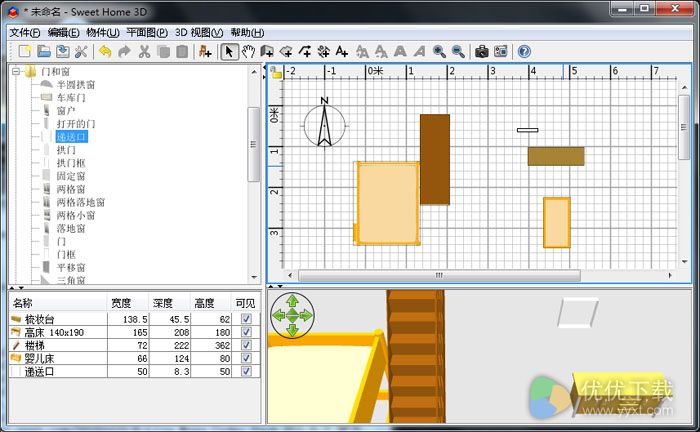Sort furniture by 深度 column

(169, 303)
